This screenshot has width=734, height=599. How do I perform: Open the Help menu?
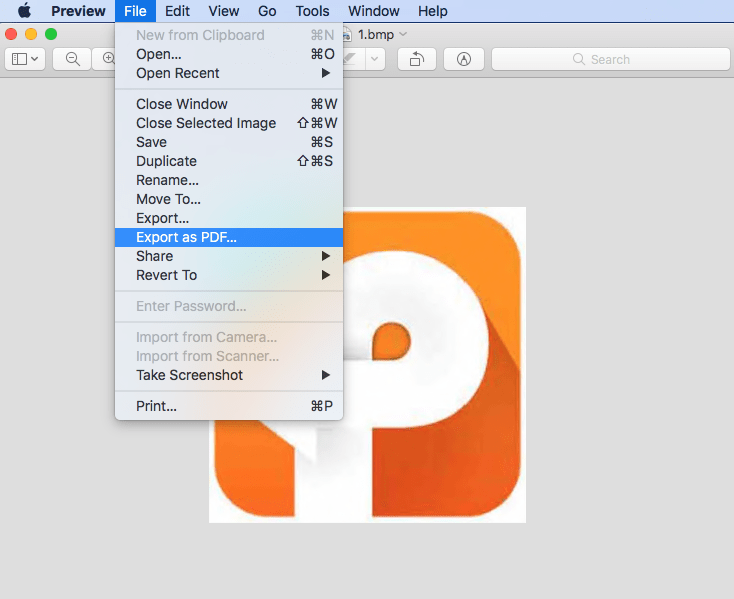433,11
